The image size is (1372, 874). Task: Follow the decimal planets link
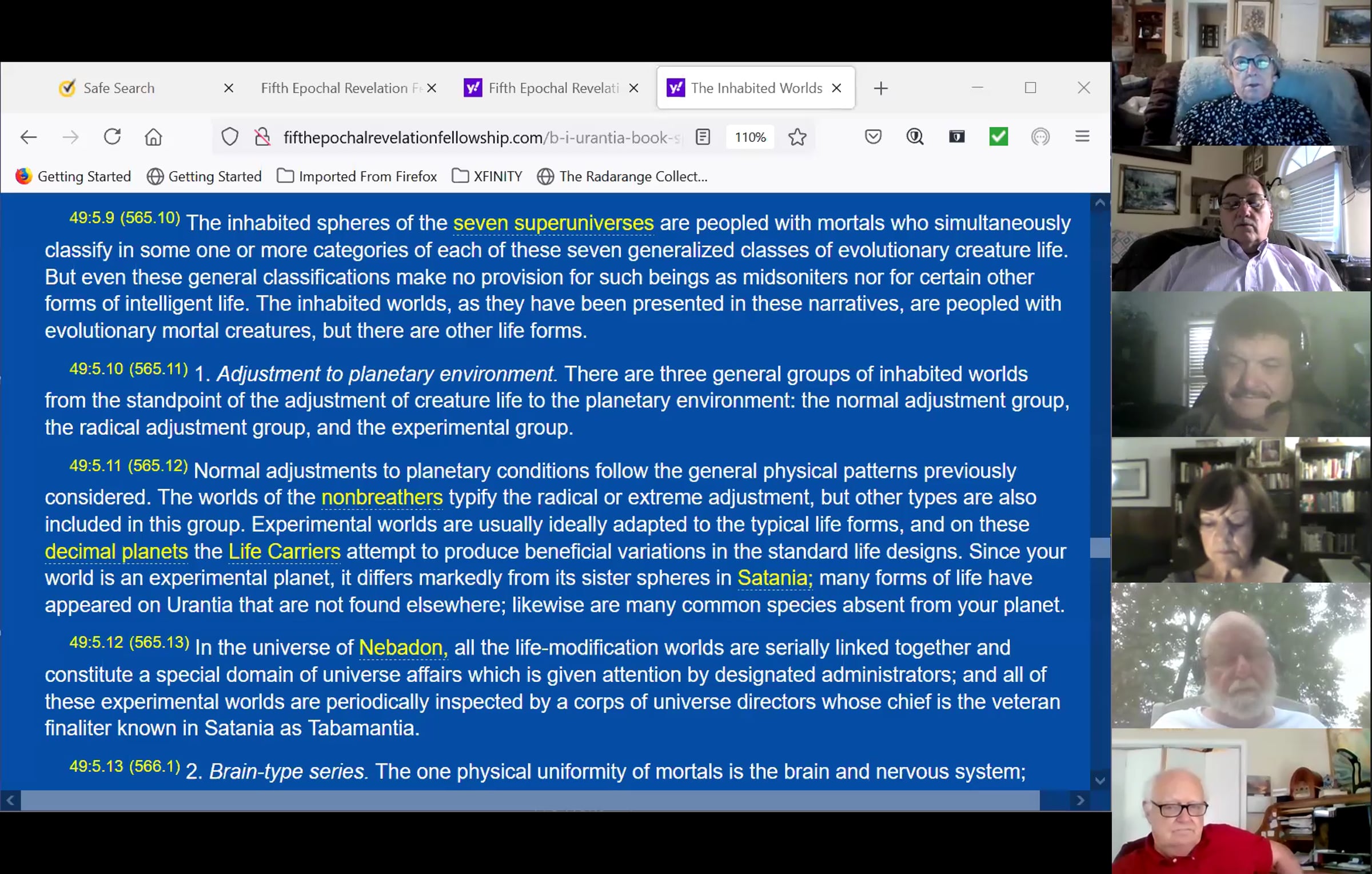[x=117, y=551]
